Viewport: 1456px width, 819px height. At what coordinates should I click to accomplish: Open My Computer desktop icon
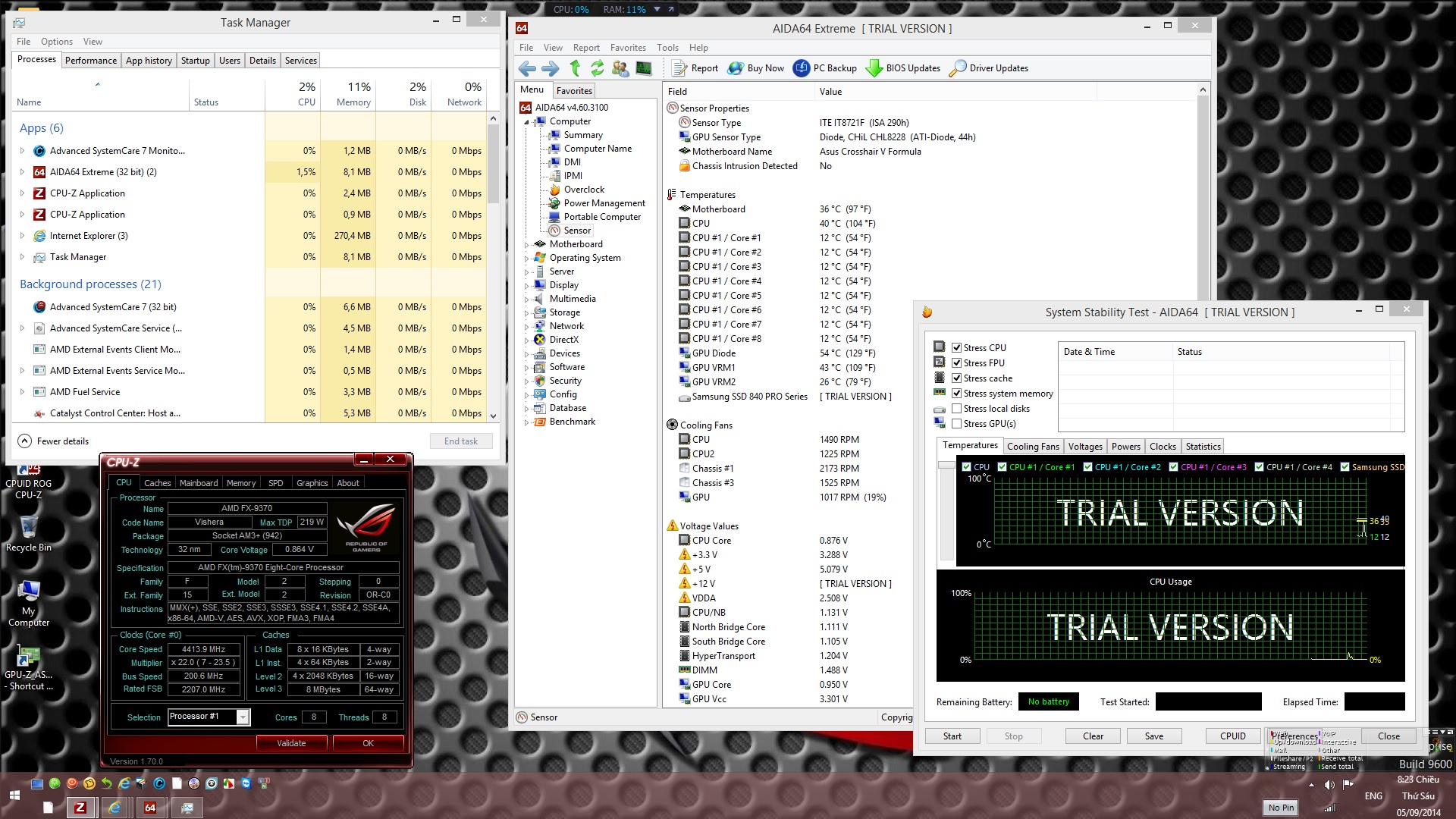tap(29, 604)
